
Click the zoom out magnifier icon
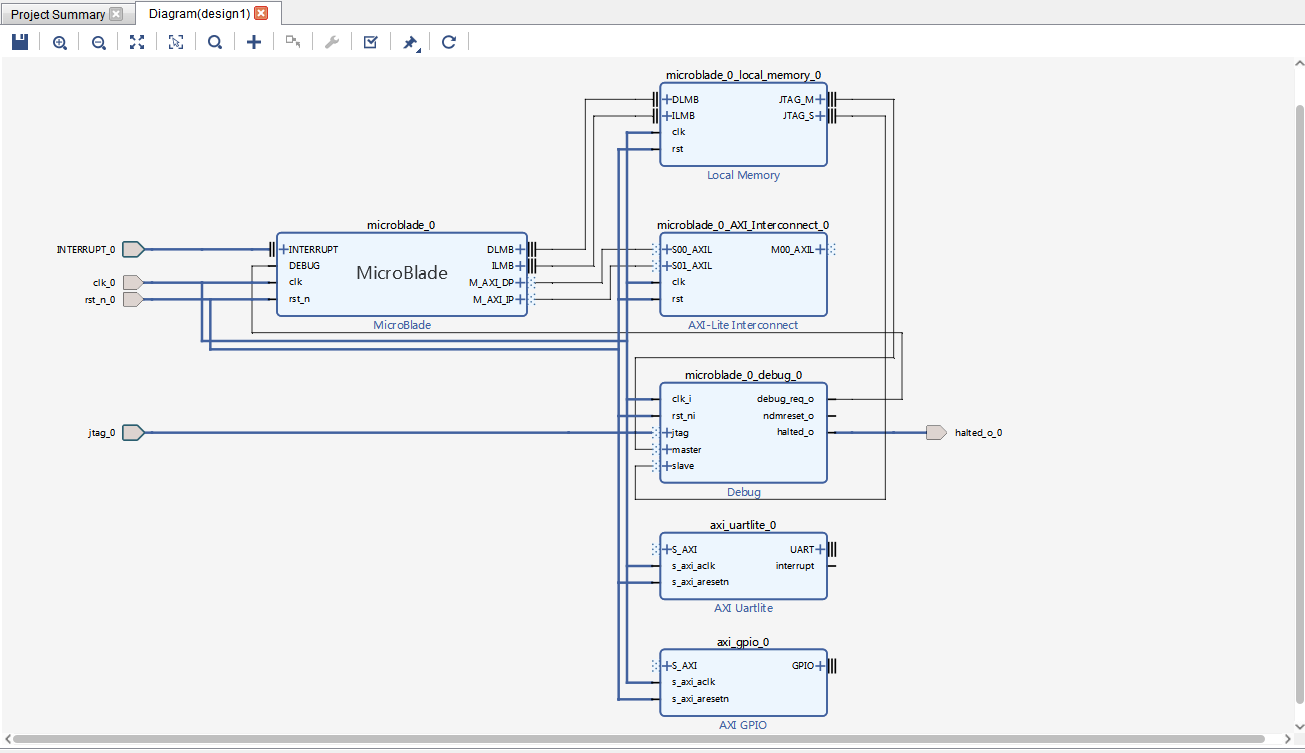click(98, 42)
